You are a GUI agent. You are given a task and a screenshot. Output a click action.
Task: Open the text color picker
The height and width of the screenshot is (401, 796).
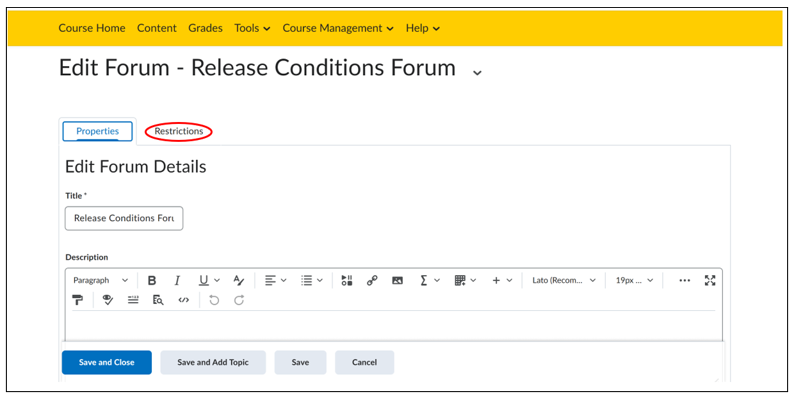pos(239,280)
